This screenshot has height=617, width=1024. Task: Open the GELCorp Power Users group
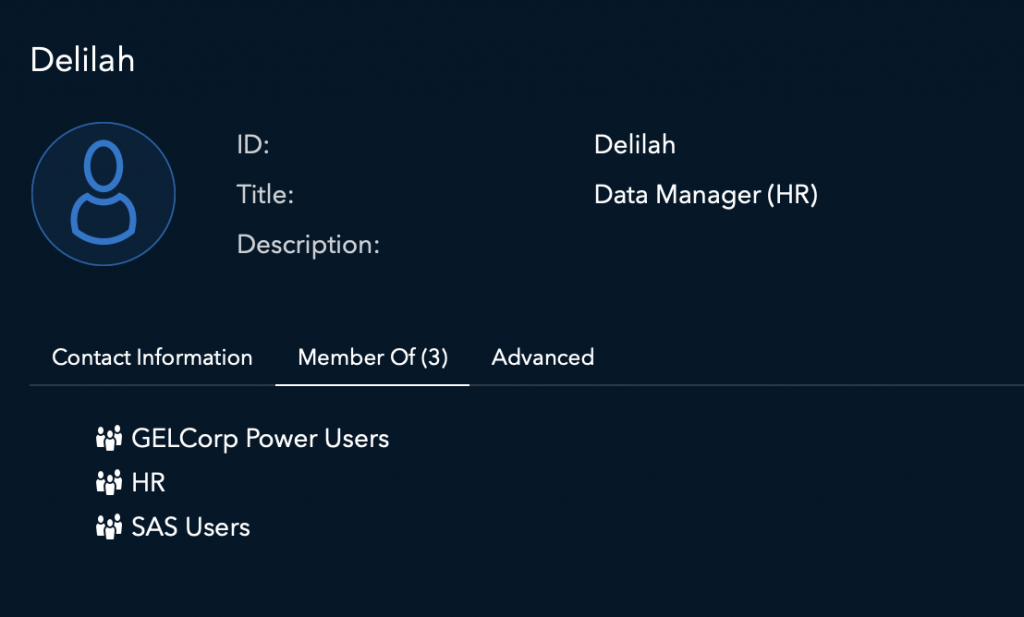[260, 438]
